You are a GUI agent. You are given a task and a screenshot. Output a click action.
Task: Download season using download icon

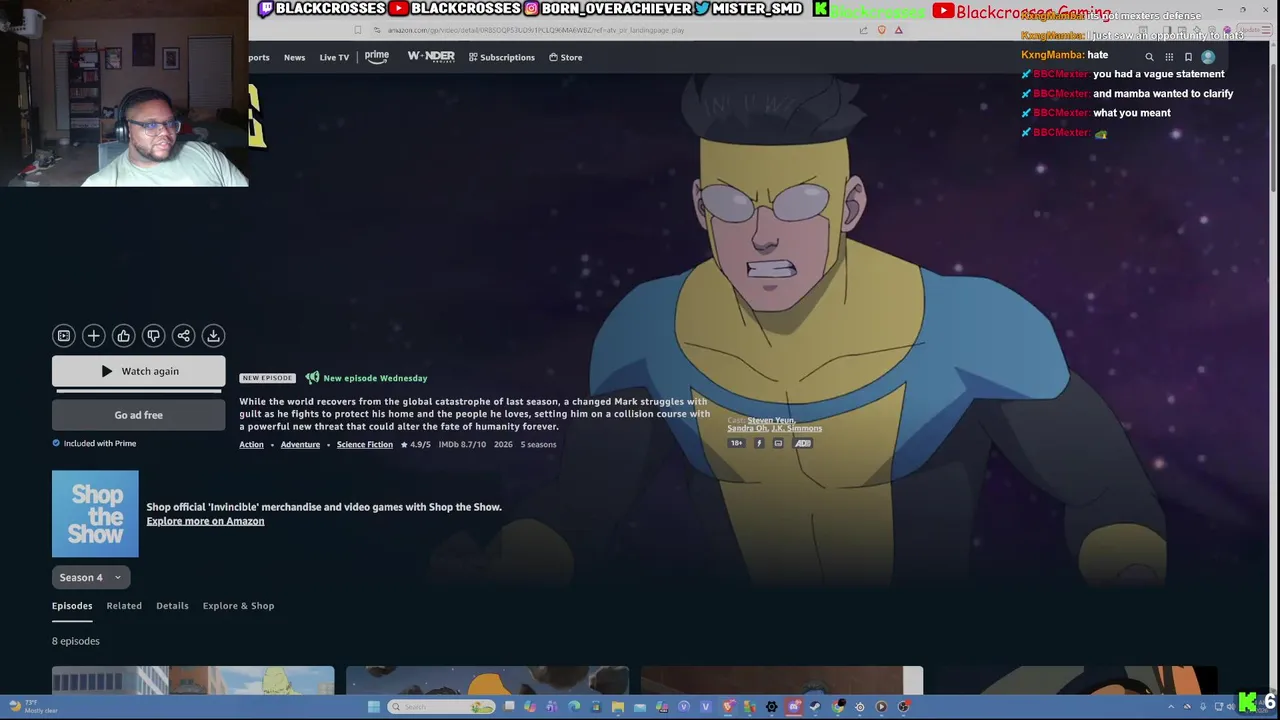pos(213,336)
